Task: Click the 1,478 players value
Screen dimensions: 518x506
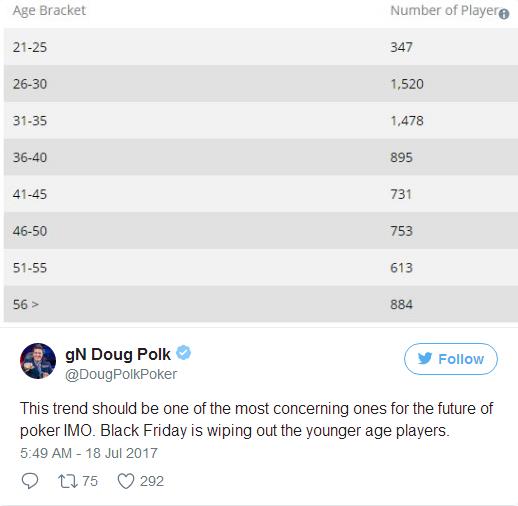Action: pyautogui.click(x=407, y=121)
